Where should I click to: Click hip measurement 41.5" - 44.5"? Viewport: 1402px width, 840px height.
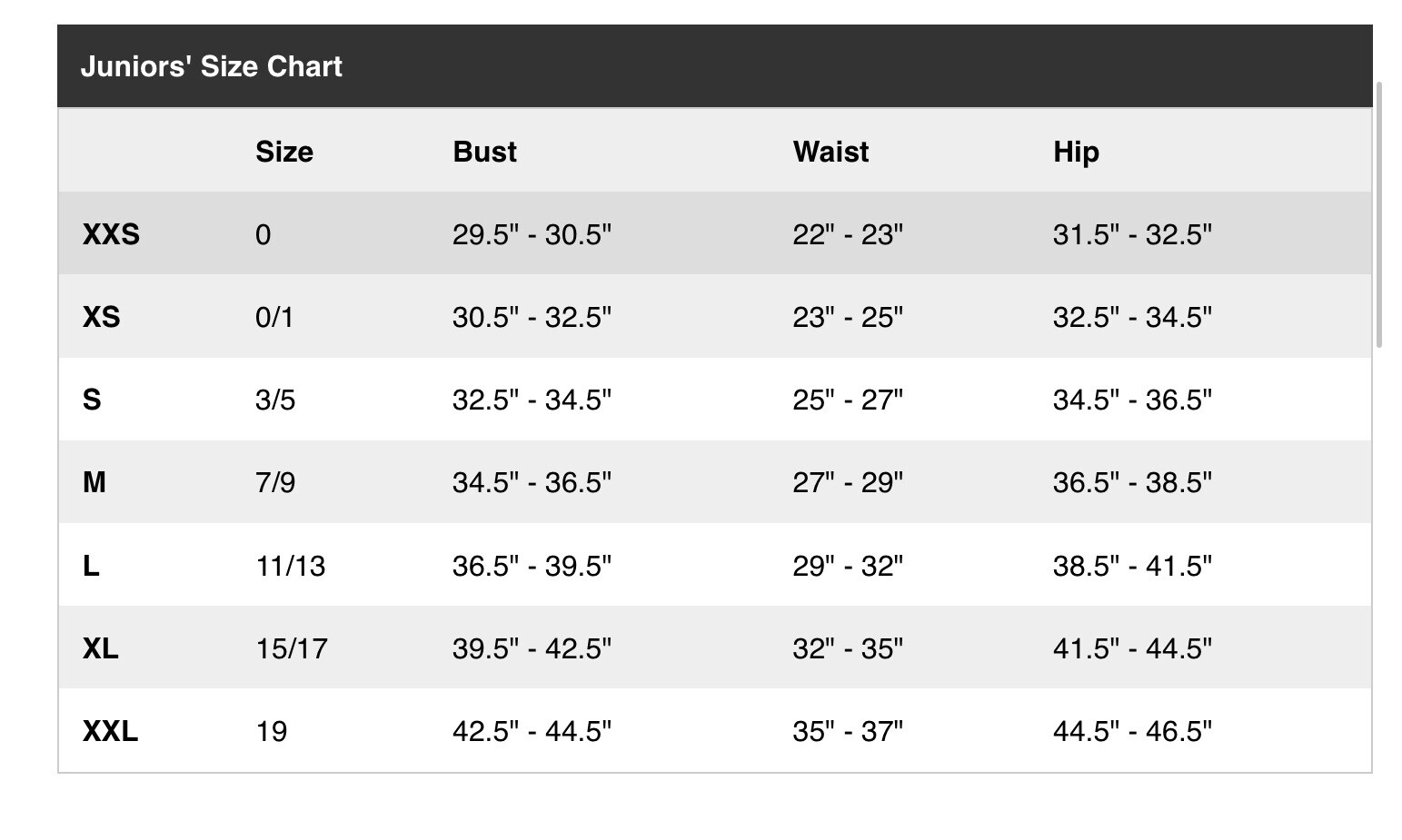pyautogui.click(x=1132, y=648)
